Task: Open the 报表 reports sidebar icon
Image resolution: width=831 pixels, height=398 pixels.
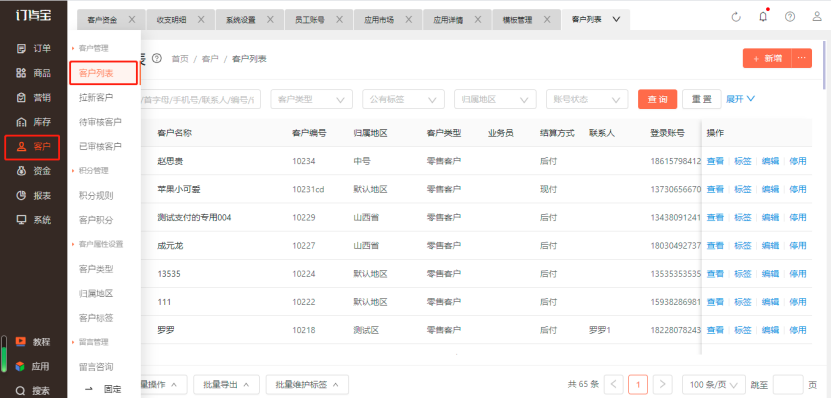Action: tap(21, 195)
